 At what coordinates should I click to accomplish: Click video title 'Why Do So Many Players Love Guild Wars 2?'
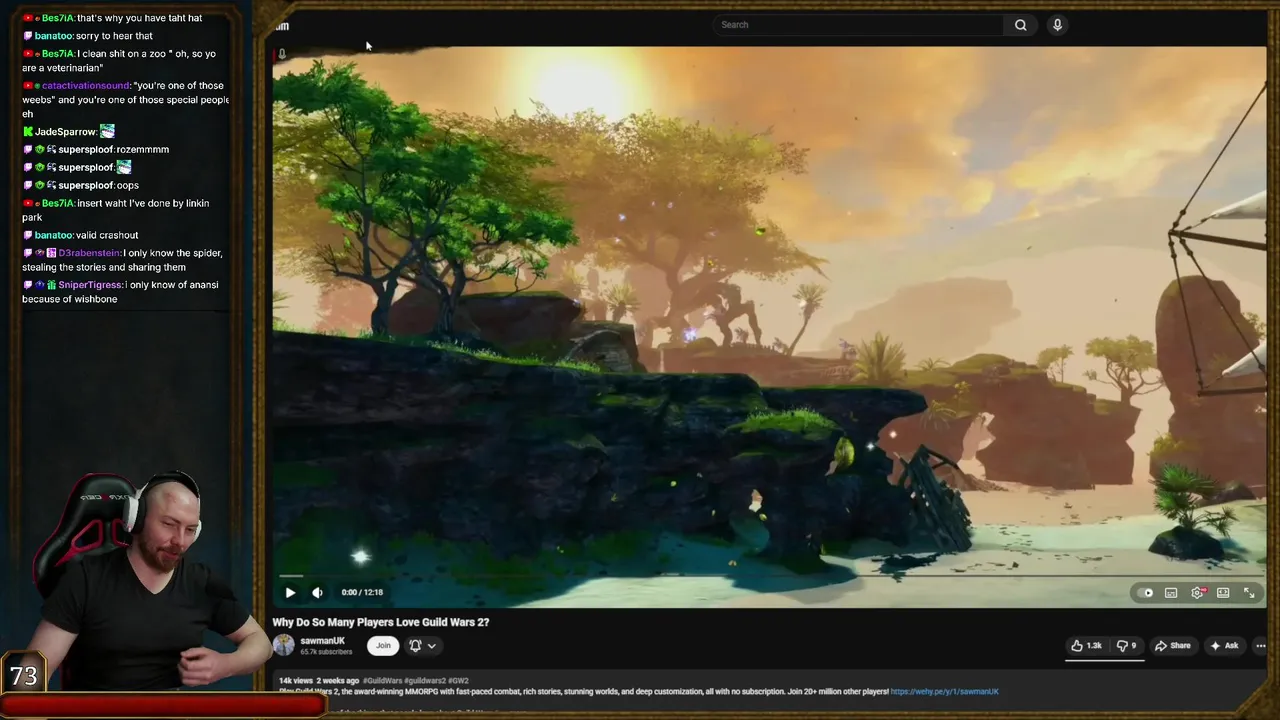pos(381,622)
